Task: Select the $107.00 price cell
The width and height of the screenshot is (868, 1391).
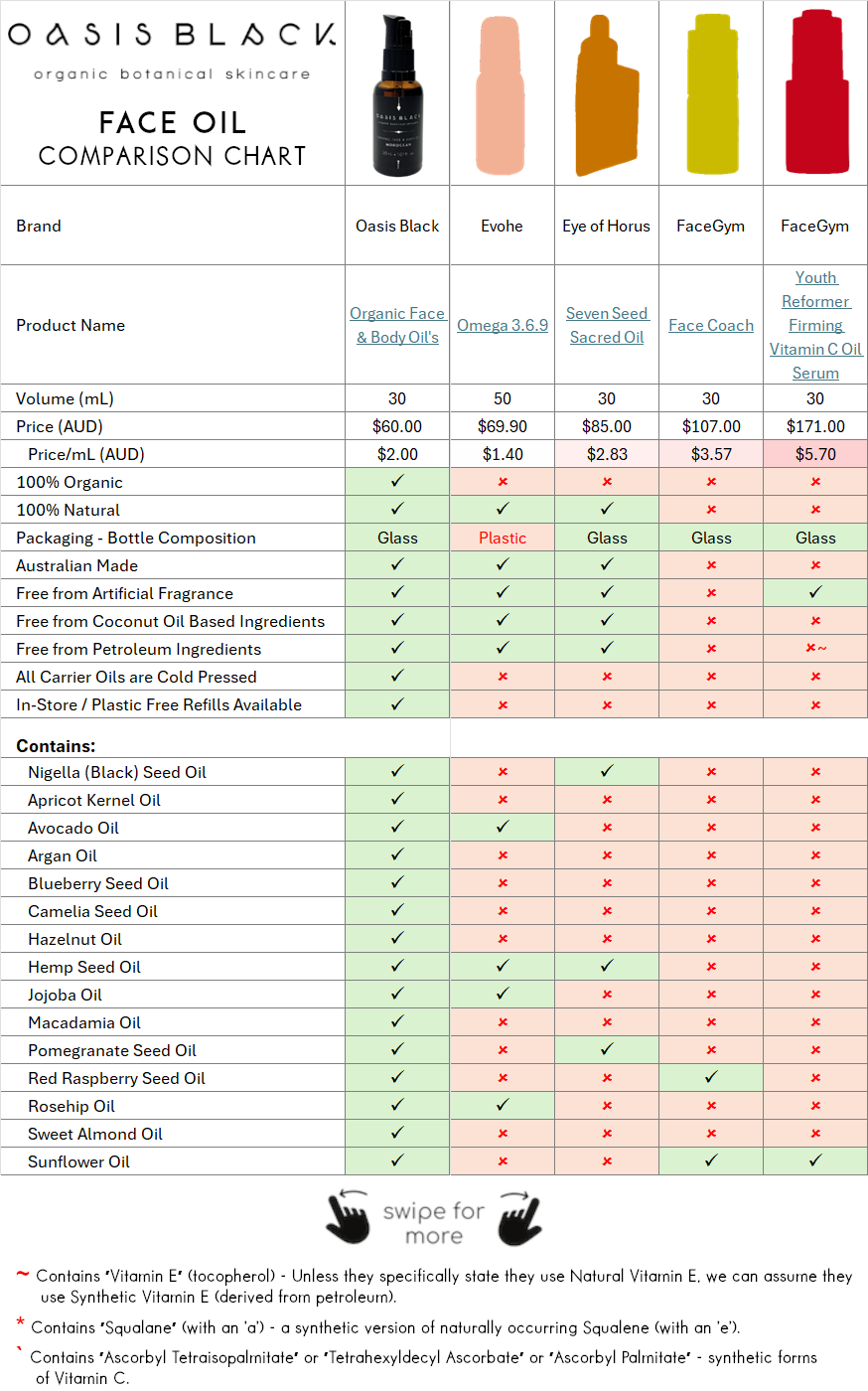Action: tap(711, 426)
